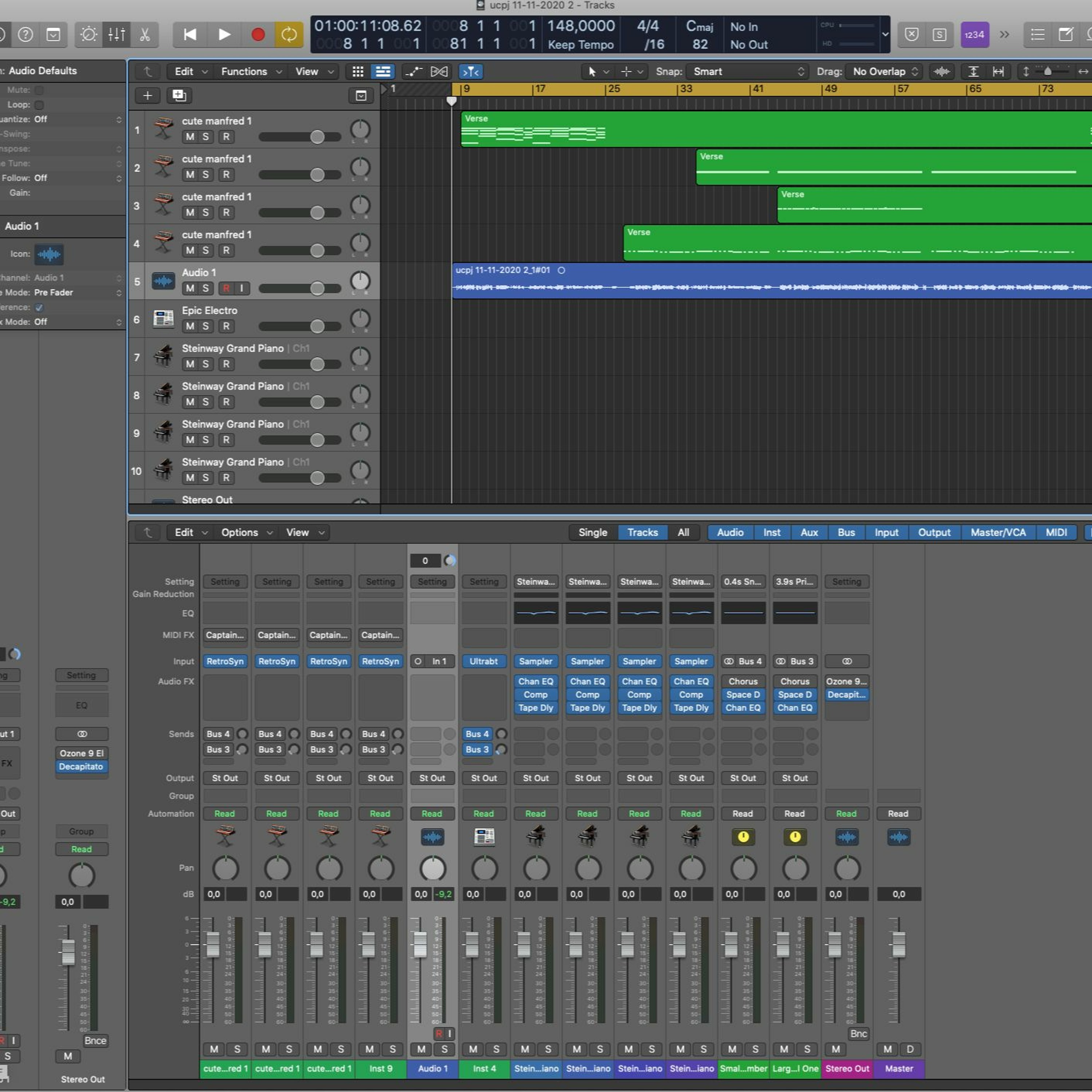
Task: Click bar 25 on the timeline ruler
Action: click(x=613, y=89)
